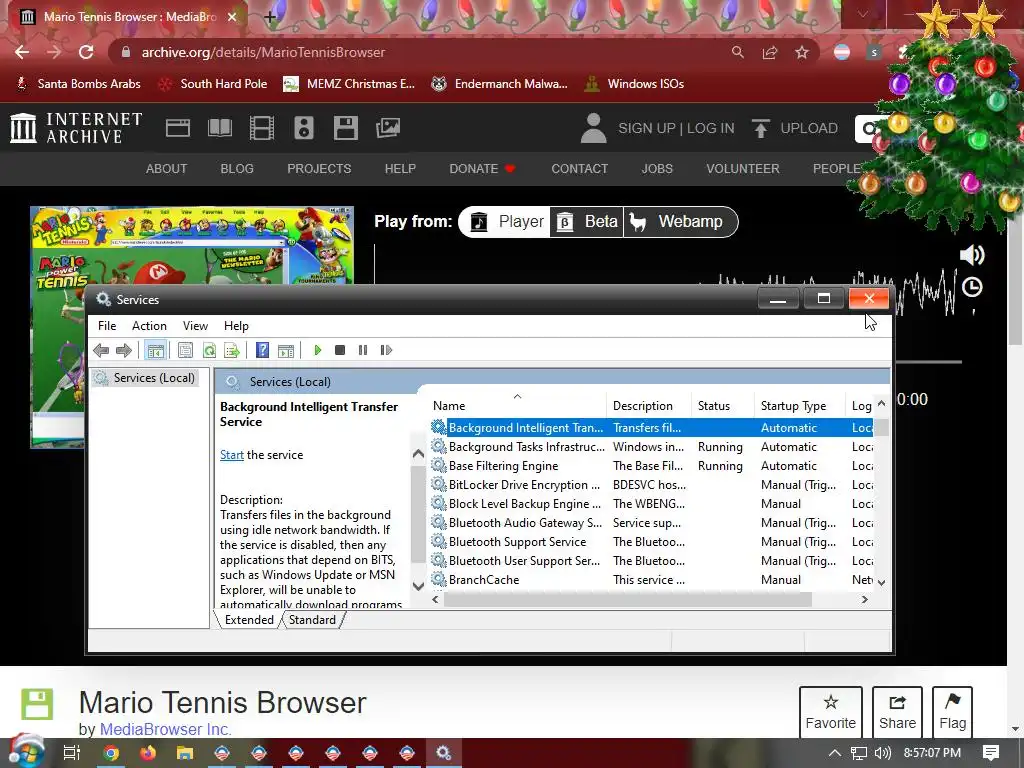
Task: Open a new Chrome tab with plus
Action: pyautogui.click(x=270, y=17)
